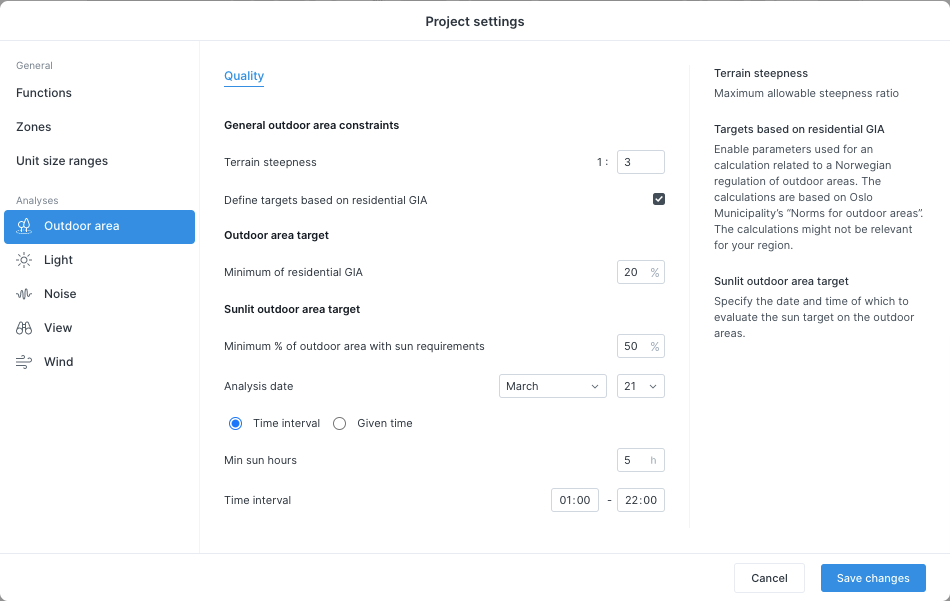This screenshot has width=950, height=601.
Task: Click the Min sun hours field
Action: point(640,460)
